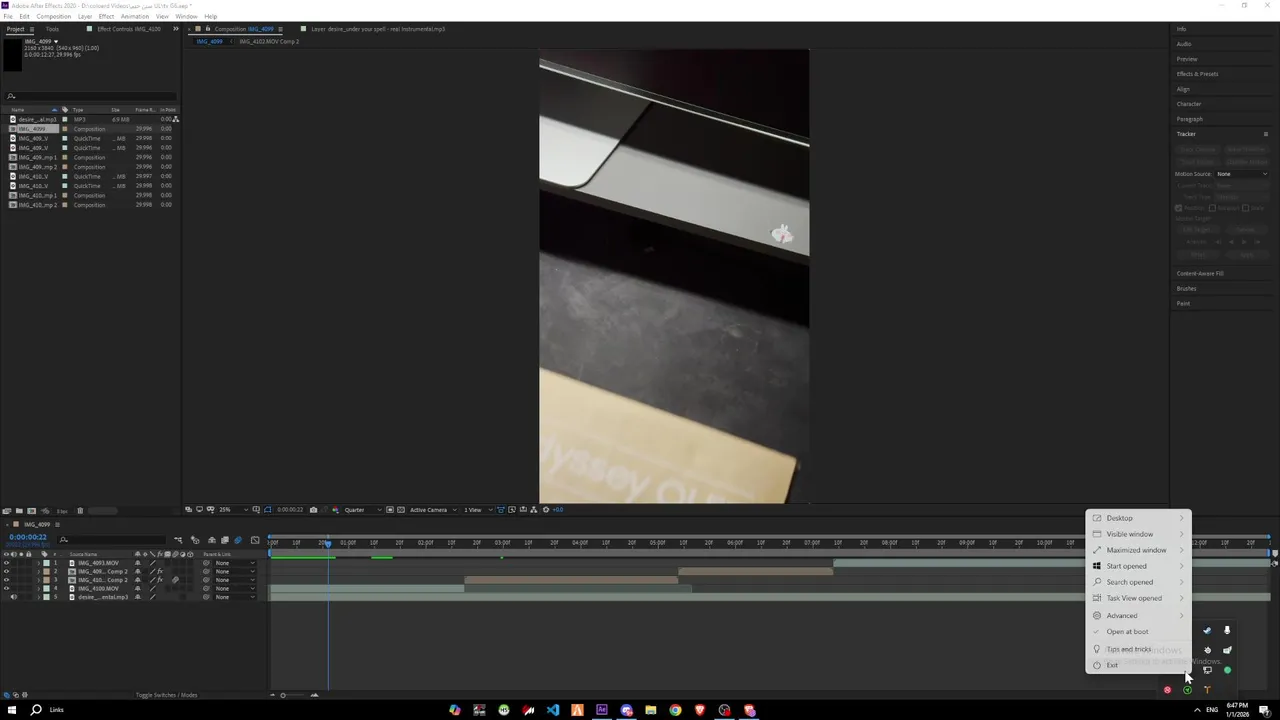
Task: Switch to Effect Controls IMG_4100 tab
Action: (x=128, y=29)
